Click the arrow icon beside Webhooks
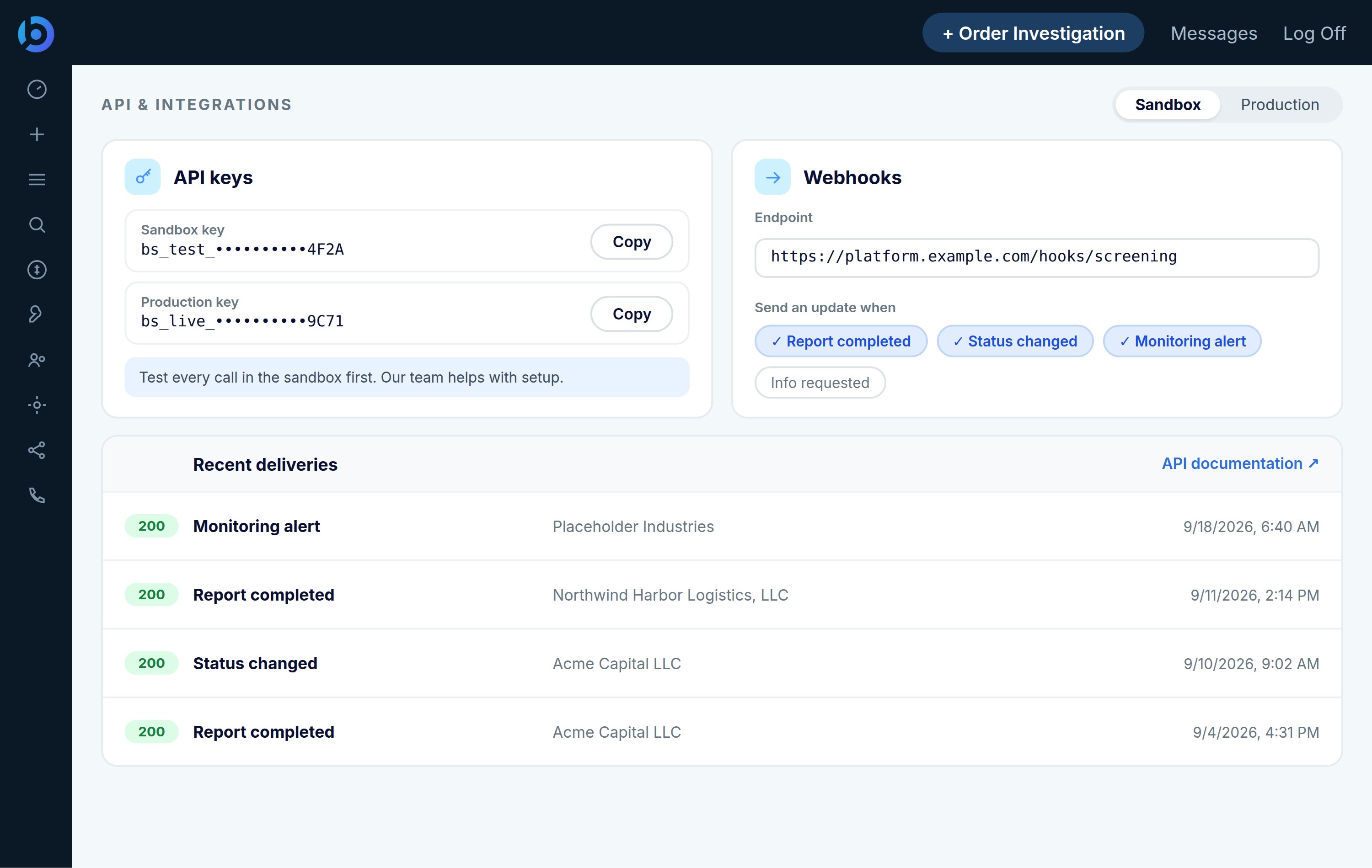This screenshot has width=1372, height=868. click(x=772, y=176)
